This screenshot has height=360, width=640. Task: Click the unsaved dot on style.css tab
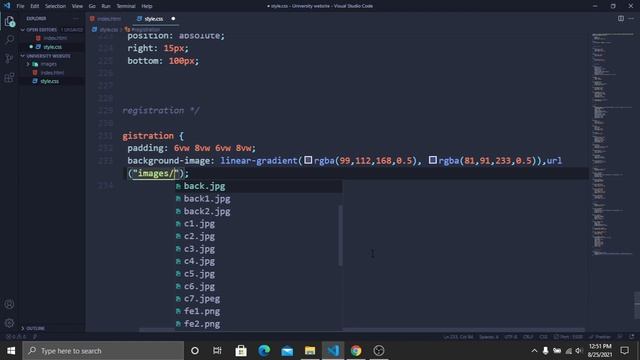coord(173,19)
